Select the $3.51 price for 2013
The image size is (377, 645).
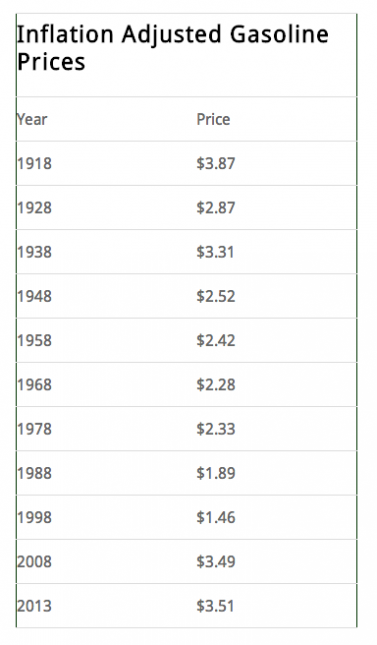coord(215,606)
